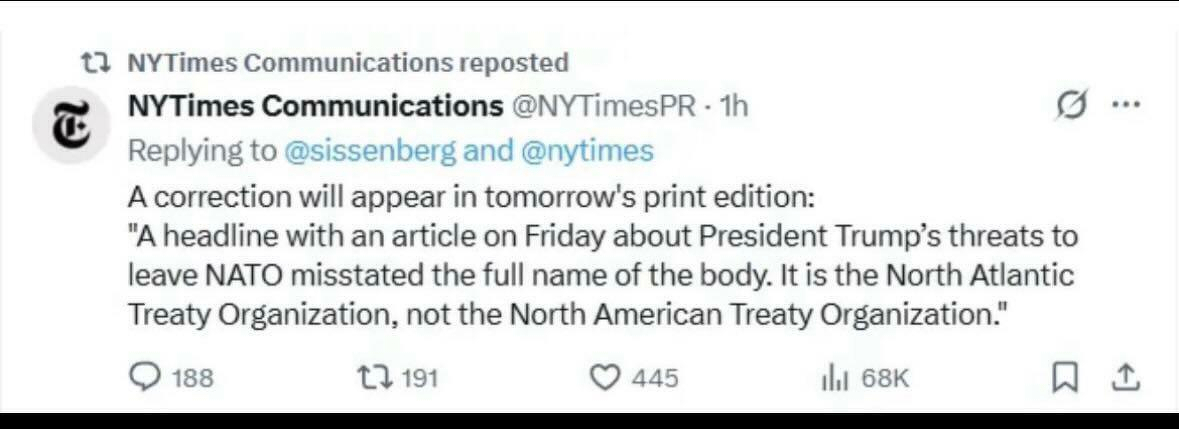The width and height of the screenshot is (1179, 429).
Task: Open the @nytimes mention link
Action: click(587, 150)
